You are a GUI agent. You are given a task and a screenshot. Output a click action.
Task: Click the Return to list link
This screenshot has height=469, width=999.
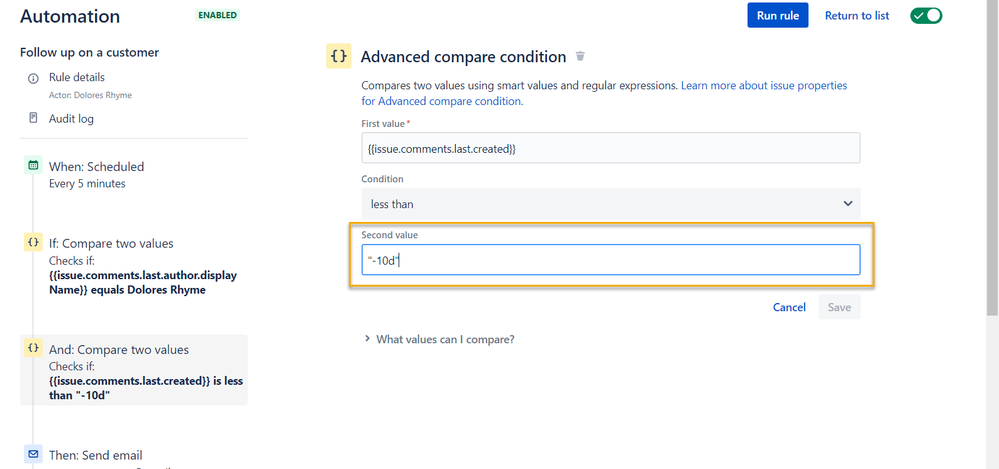click(857, 15)
